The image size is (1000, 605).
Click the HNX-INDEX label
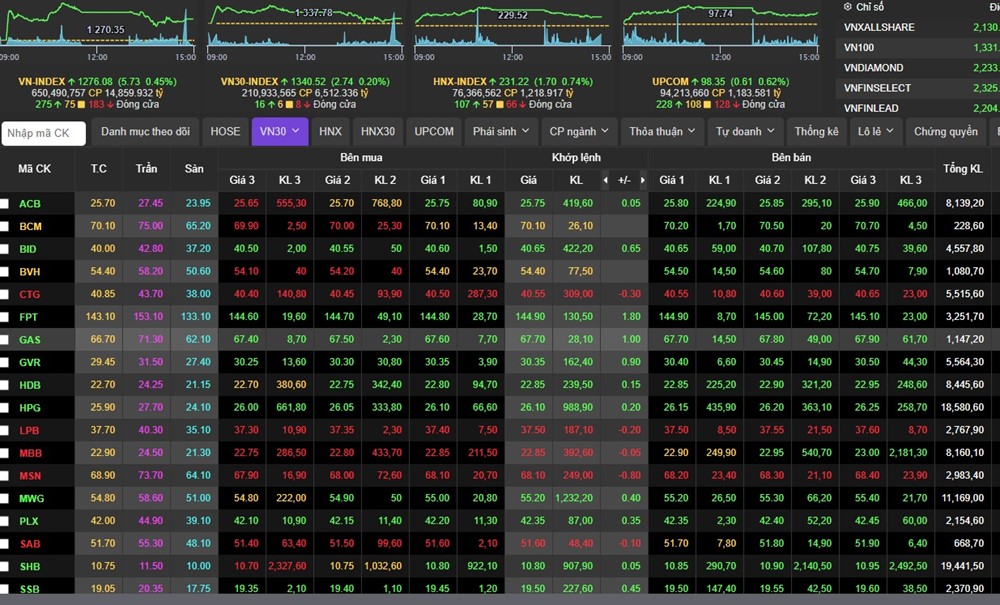(x=460, y=82)
